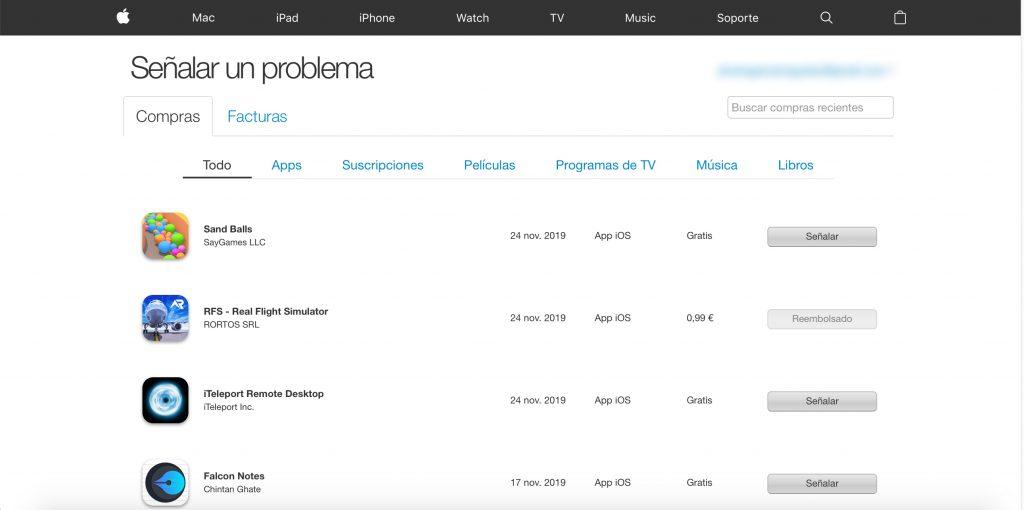Click Señalar button for Sand Balls
The image size is (1024, 510).
point(822,236)
